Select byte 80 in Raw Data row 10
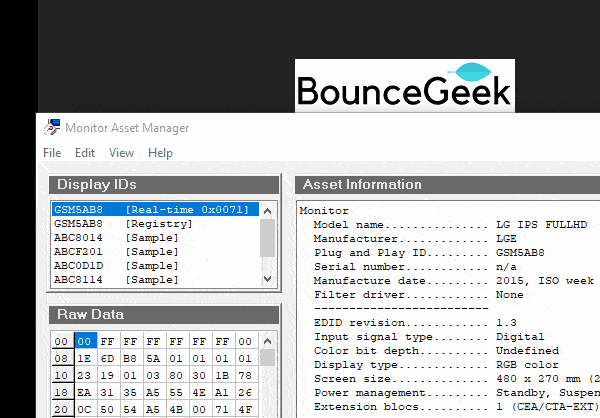 [x=176, y=375]
